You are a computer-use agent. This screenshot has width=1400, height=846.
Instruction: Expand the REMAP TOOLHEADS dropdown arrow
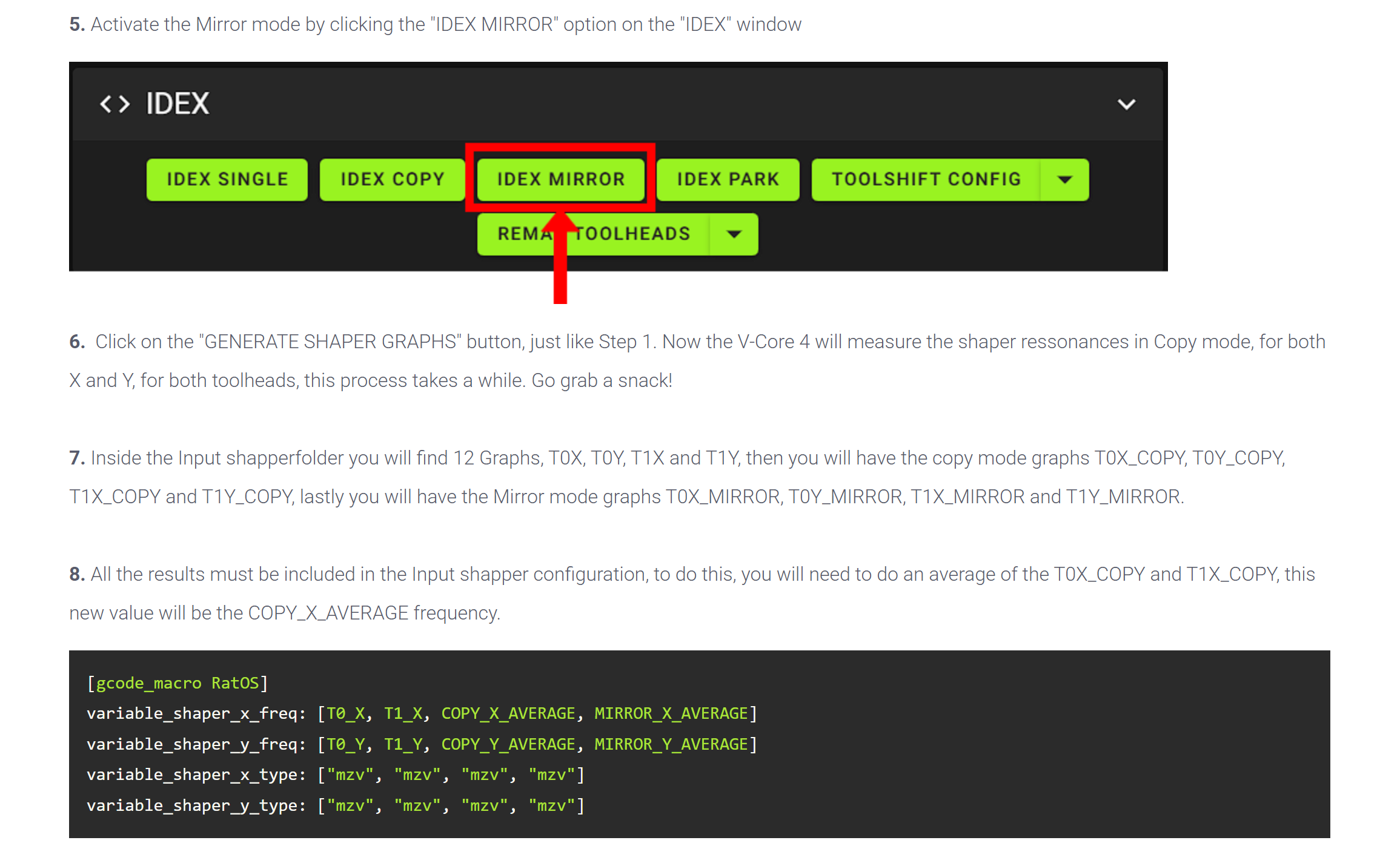[734, 234]
